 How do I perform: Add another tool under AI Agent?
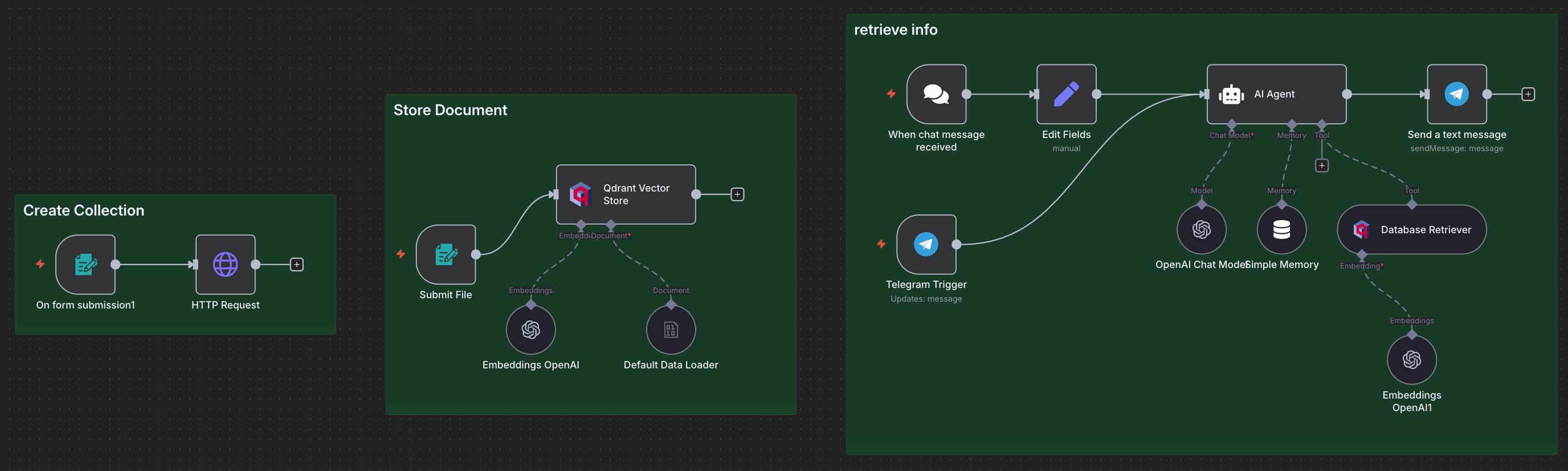pos(1321,166)
